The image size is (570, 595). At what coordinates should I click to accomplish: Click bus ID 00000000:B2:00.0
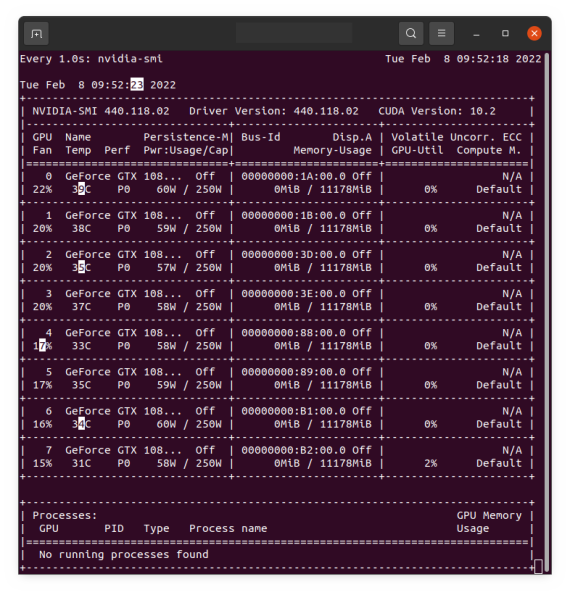[x=293, y=450]
